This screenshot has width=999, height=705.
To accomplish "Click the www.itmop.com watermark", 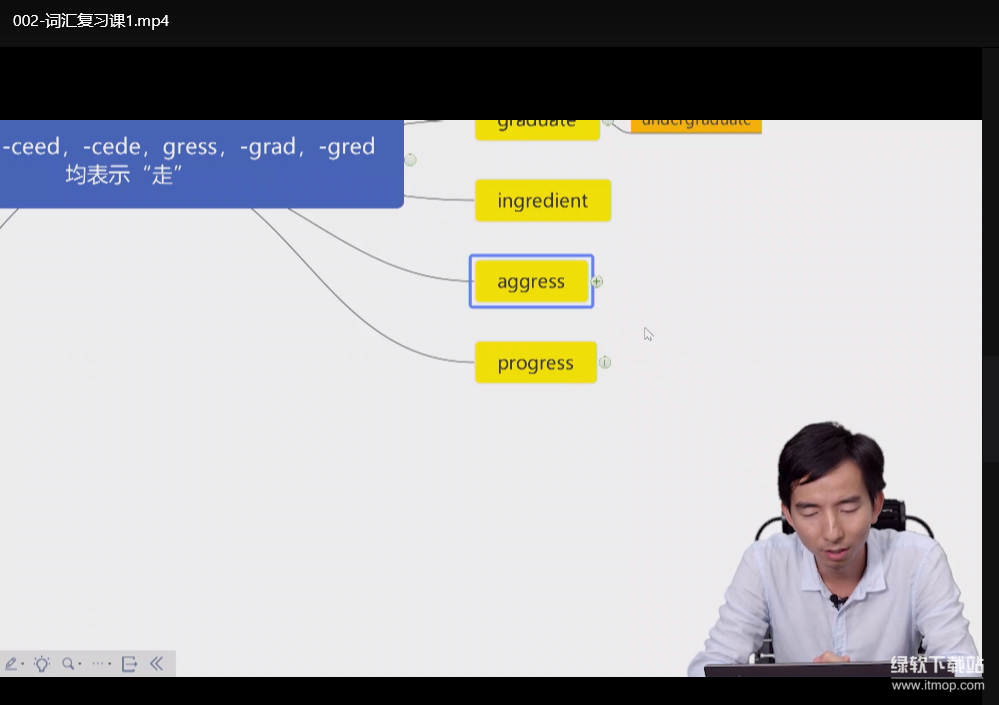I will pos(937,685).
